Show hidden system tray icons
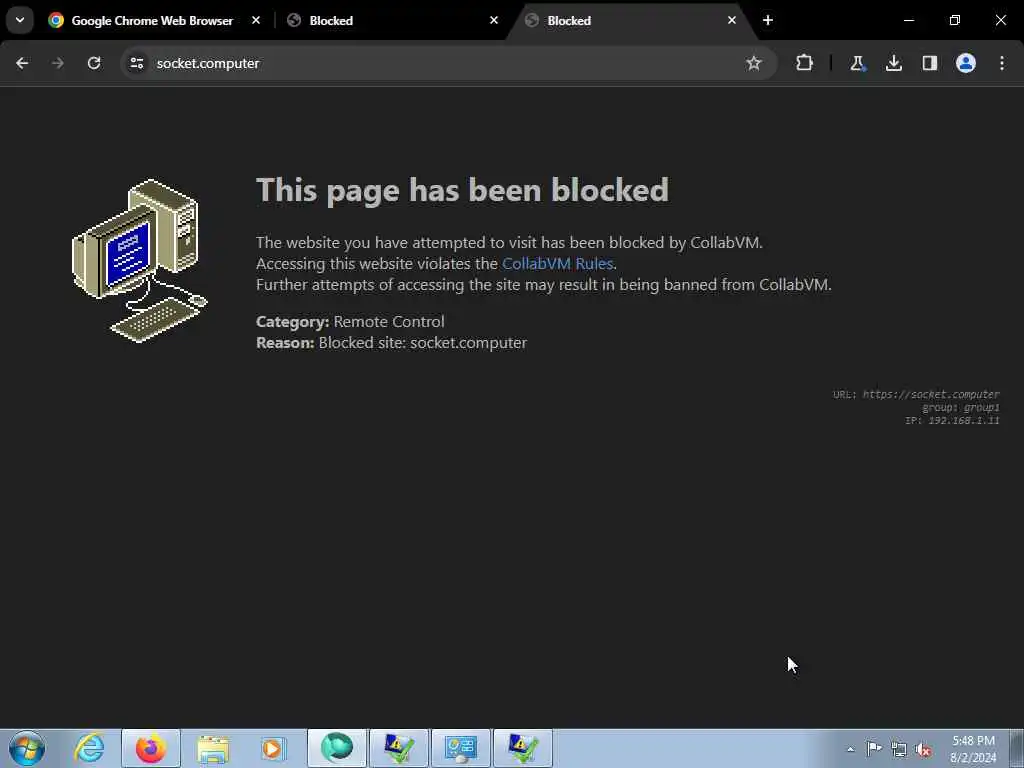The height and width of the screenshot is (768, 1024). click(x=850, y=749)
